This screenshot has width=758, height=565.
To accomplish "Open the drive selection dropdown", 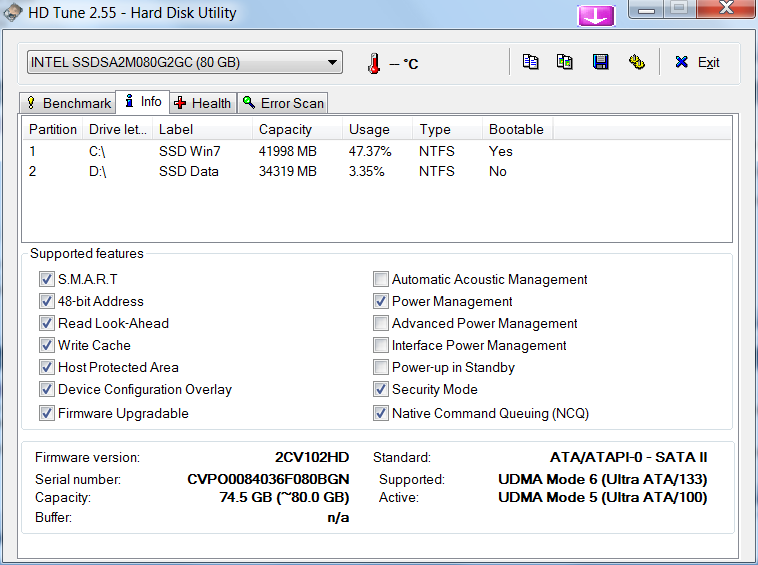I will (185, 62).
